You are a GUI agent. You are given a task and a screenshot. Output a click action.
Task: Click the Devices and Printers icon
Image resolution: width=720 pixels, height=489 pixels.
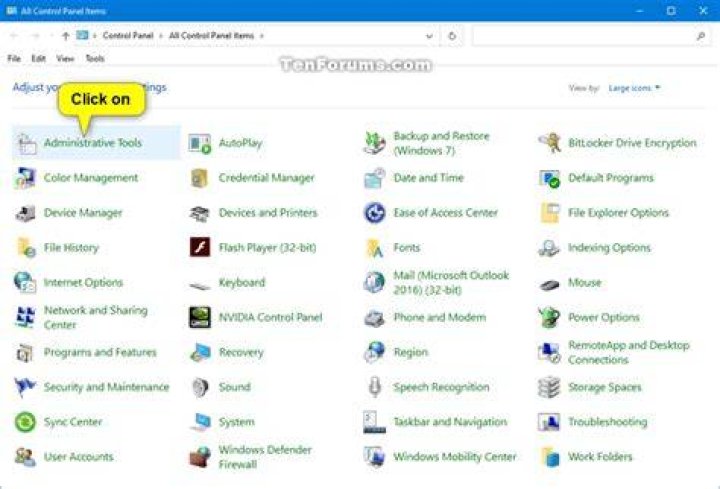(x=200, y=213)
